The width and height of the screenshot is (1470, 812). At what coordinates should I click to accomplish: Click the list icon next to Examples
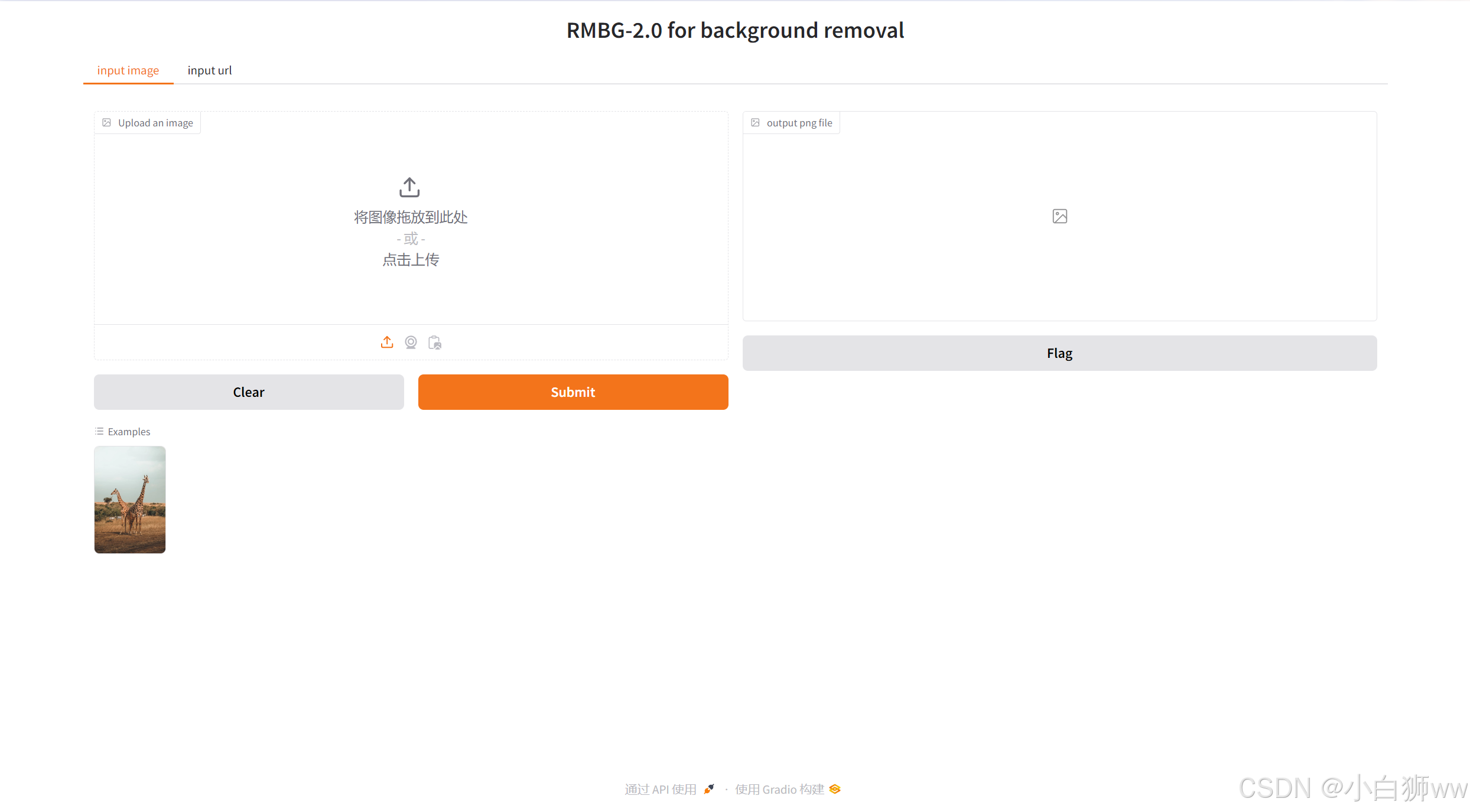click(99, 432)
